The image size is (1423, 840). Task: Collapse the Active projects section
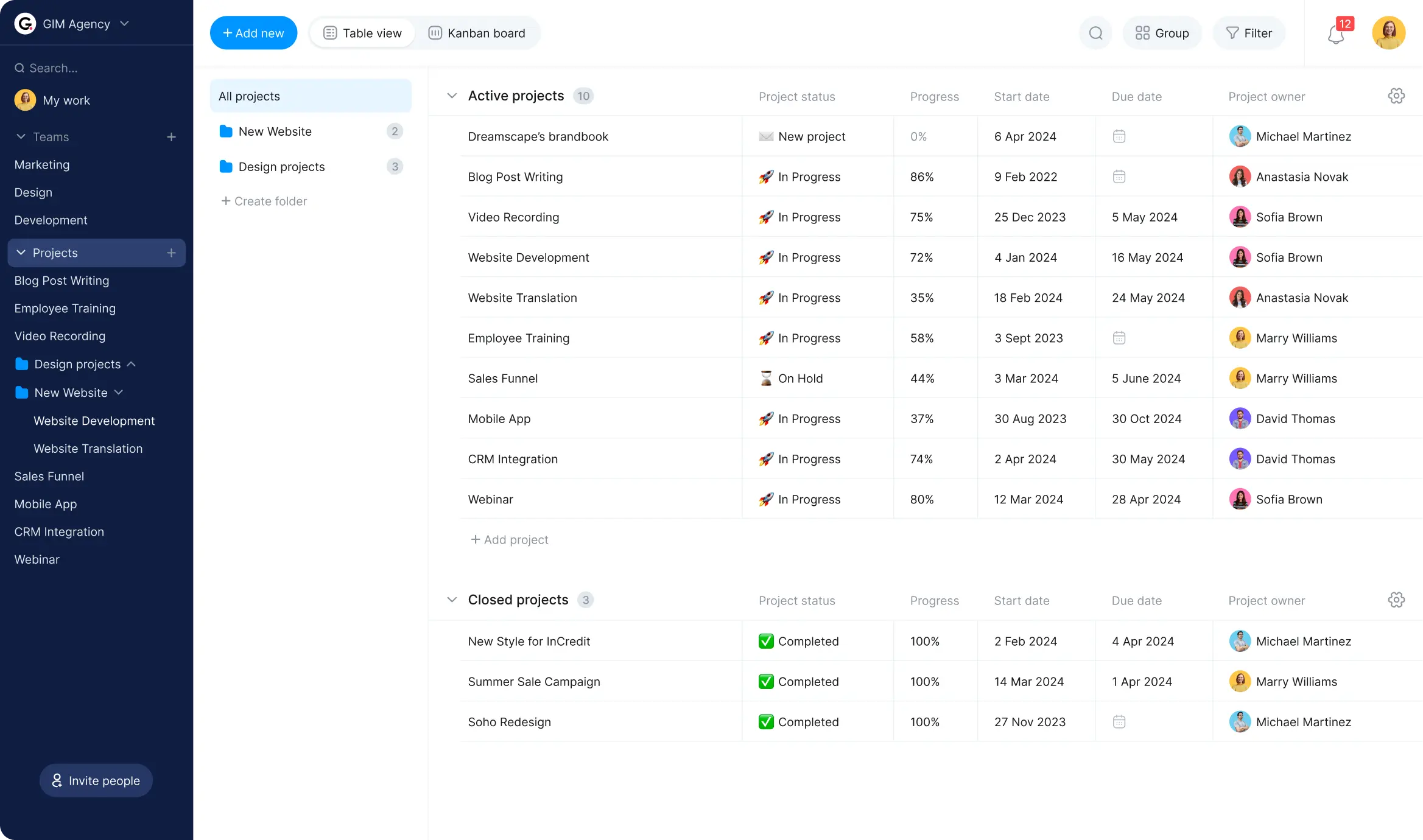point(452,96)
